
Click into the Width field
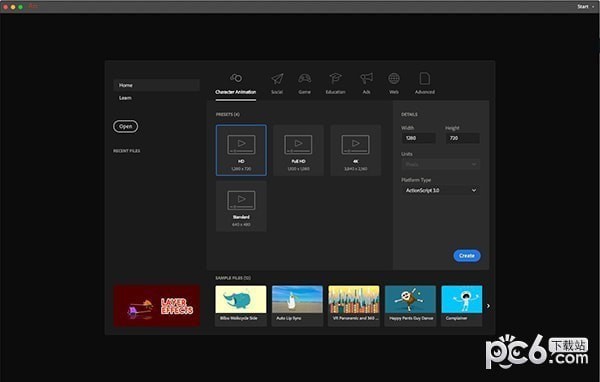coord(419,138)
